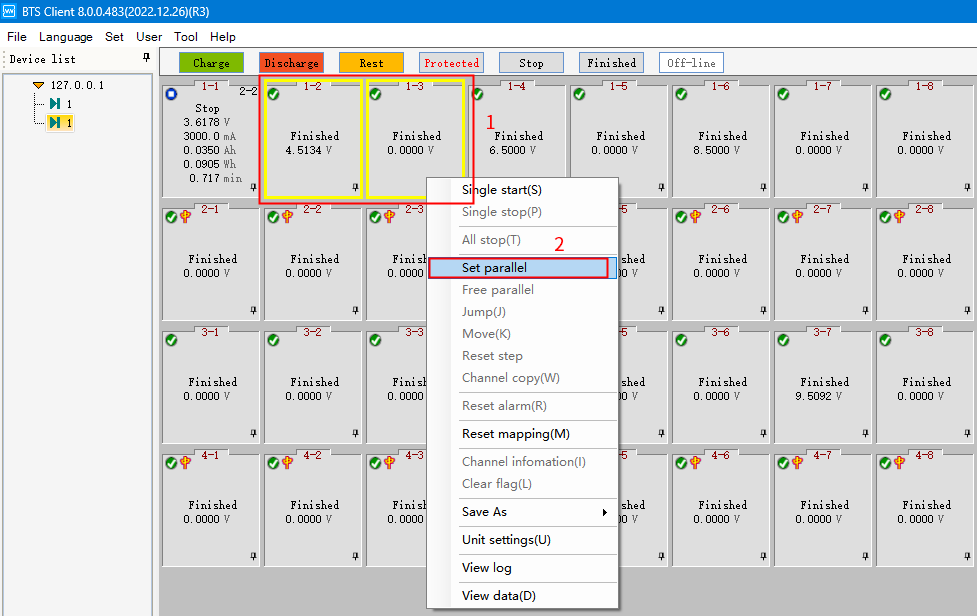Choose View data(D) in context menu
Screen dimensions: 977x616
point(499,596)
